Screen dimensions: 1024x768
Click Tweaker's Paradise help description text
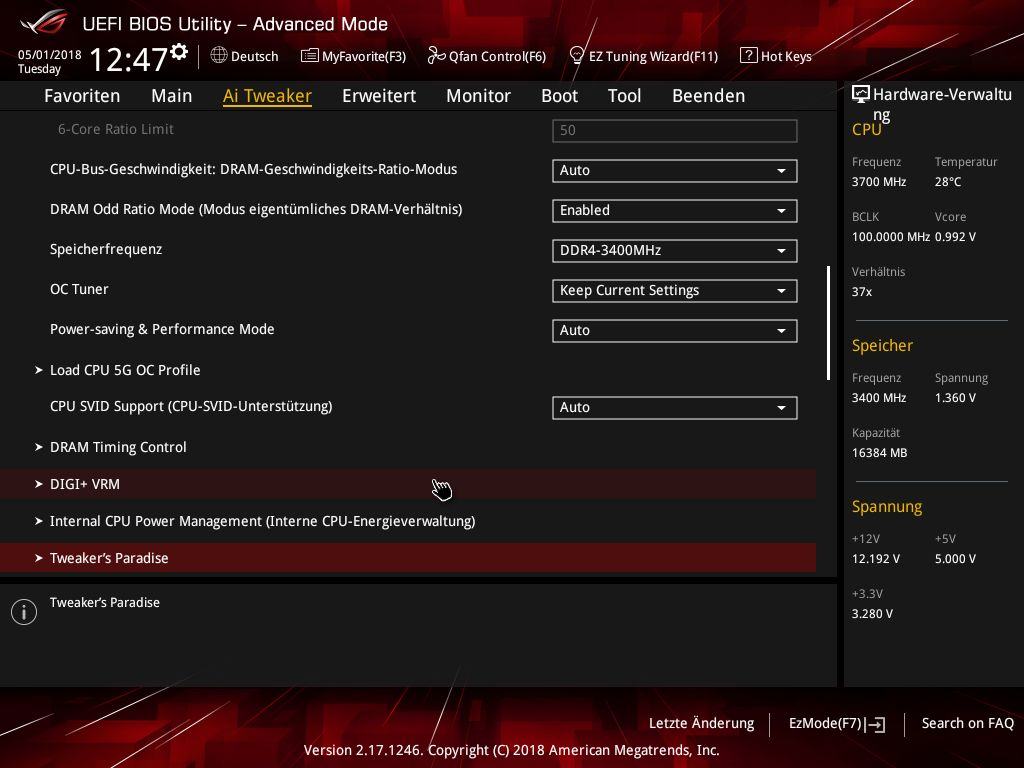(104, 603)
